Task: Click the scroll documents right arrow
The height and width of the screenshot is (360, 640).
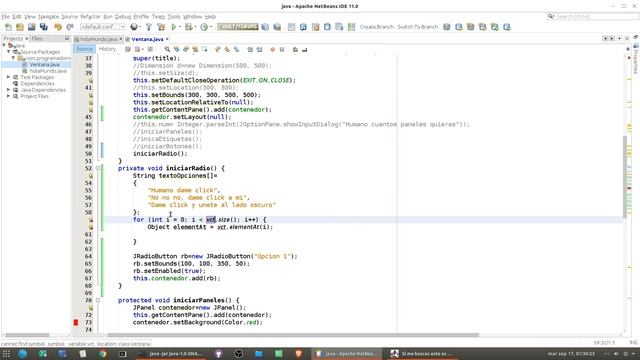Action: click(x=612, y=39)
